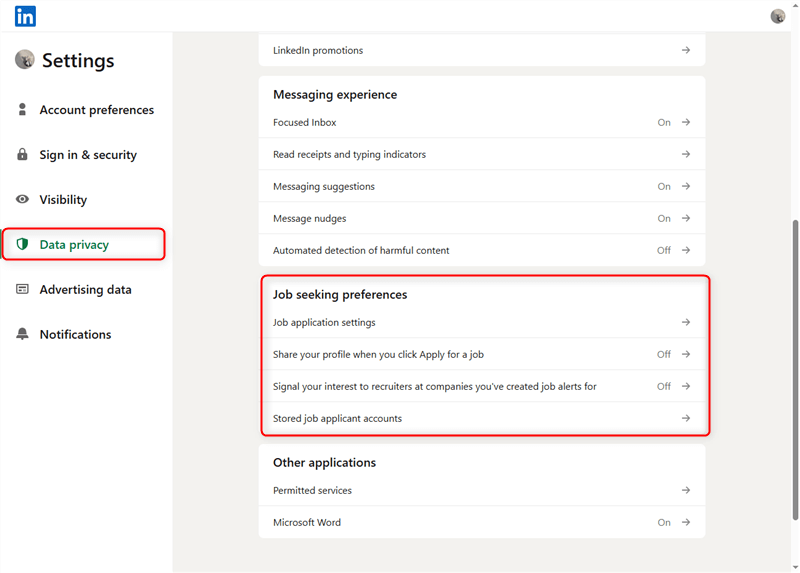Screen dimensions: 800x573
Task: Click the arrow on Messaging suggestions row
Action: [686, 186]
